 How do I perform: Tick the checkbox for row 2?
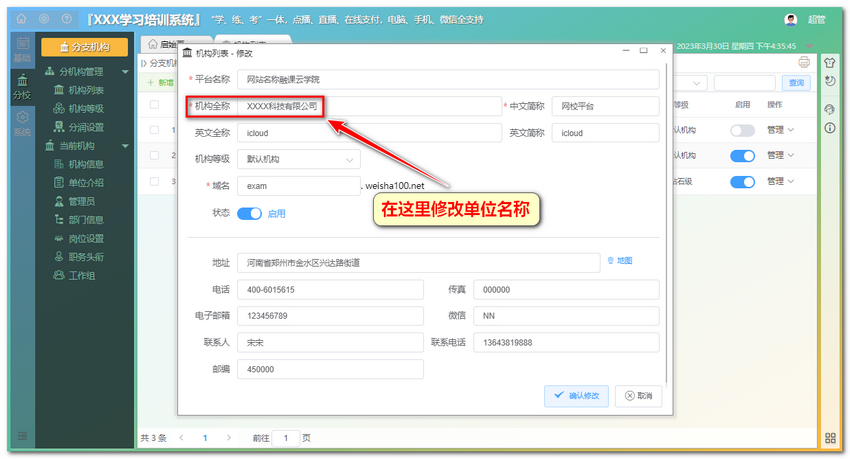pos(154,156)
